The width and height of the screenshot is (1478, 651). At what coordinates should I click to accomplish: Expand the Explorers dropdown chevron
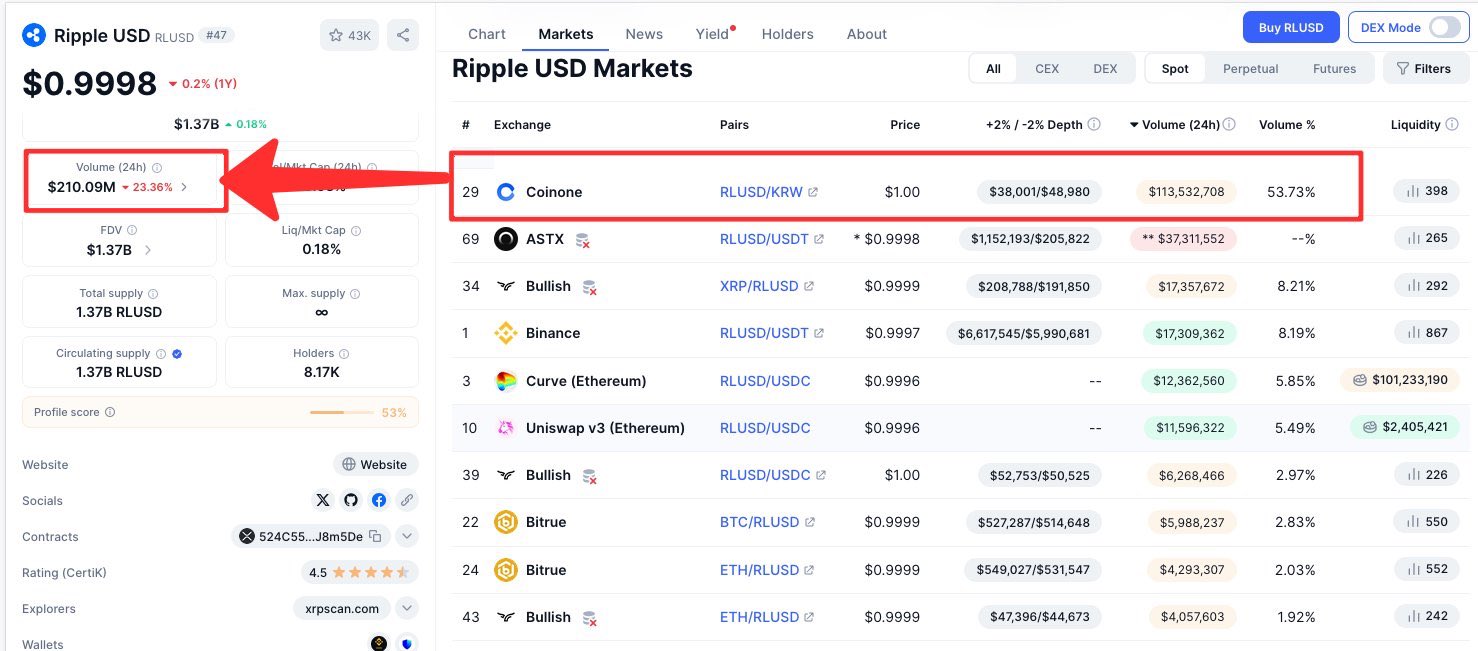(x=407, y=608)
